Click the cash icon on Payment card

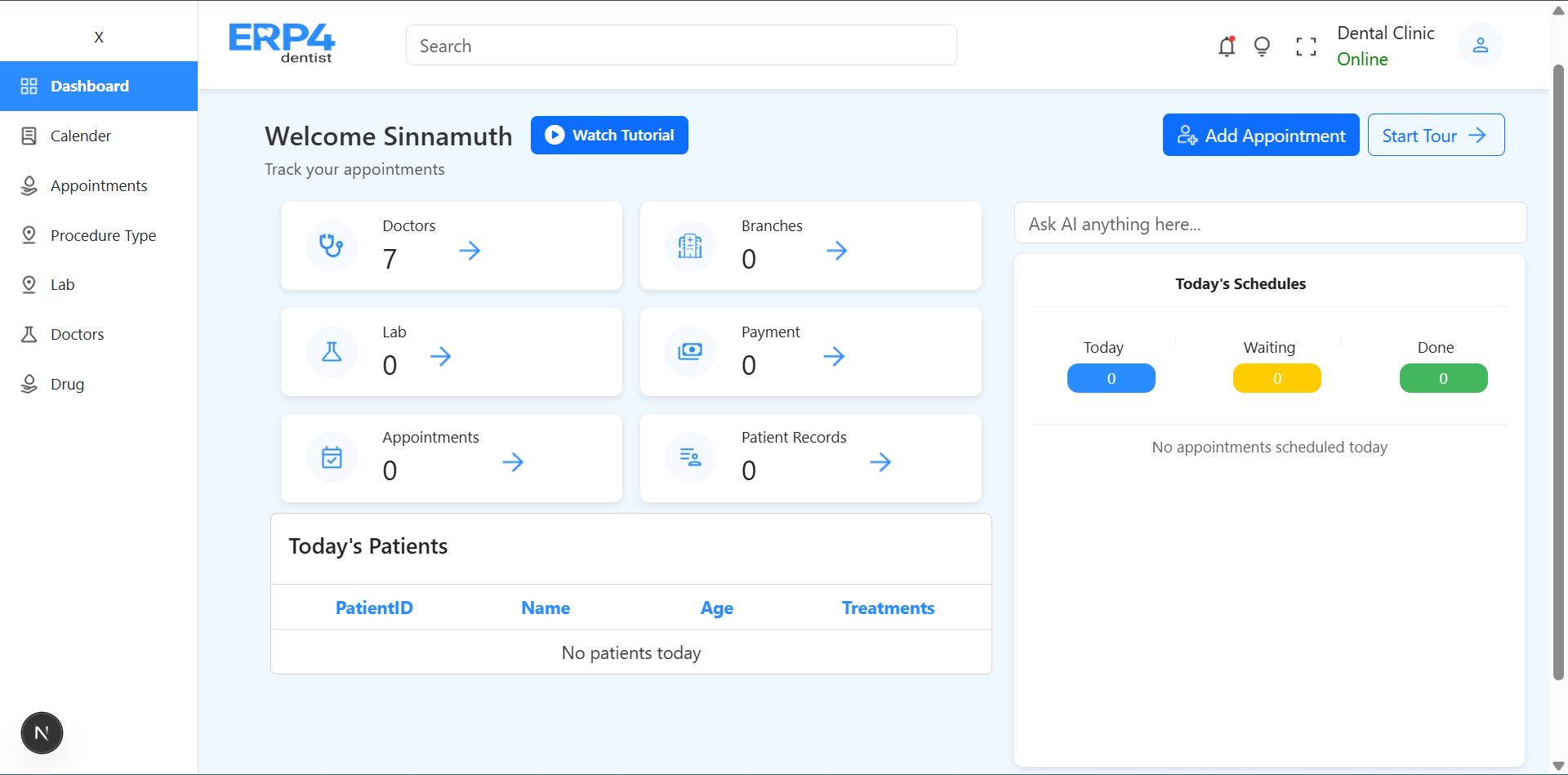tap(690, 352)
